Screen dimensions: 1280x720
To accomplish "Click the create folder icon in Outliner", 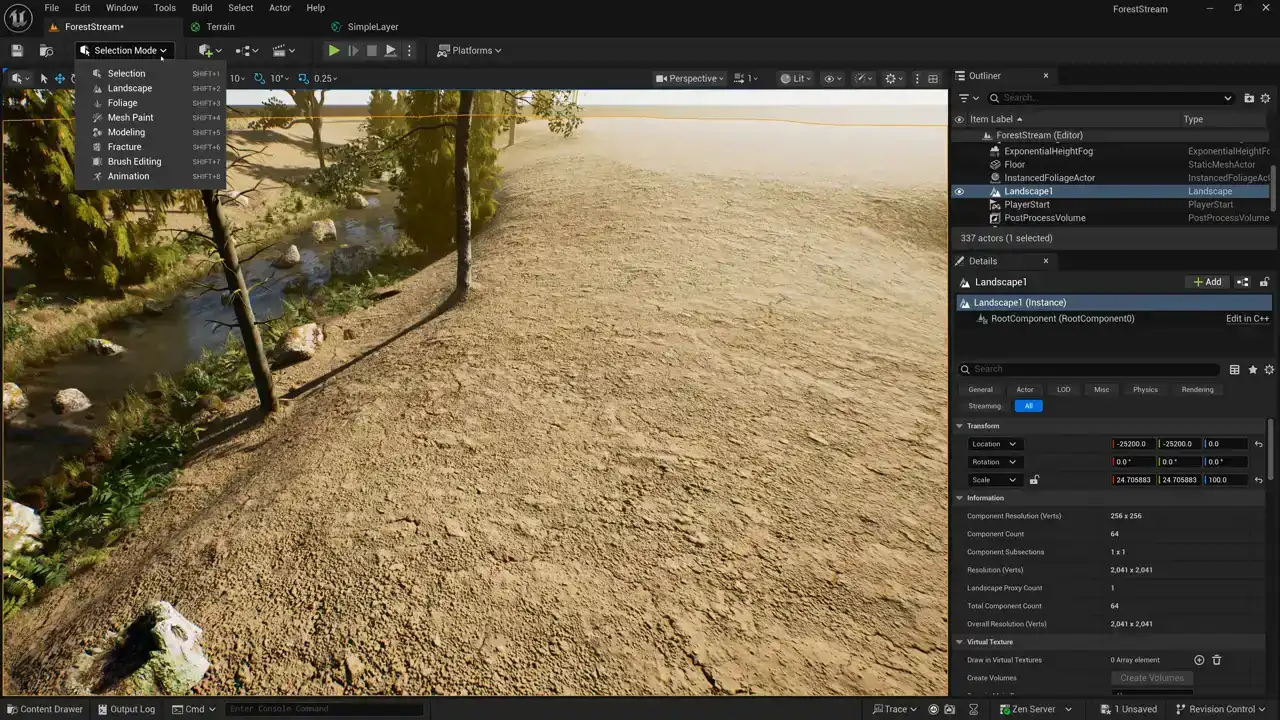I will pyautogui.click(x=1249, y=98).
